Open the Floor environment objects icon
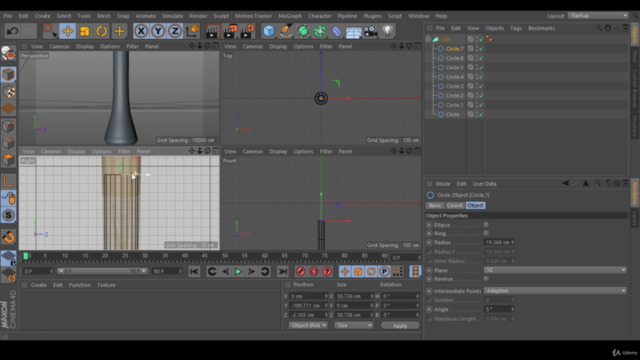Viewport: 640px width, 360px height. click(x=353, y=31)
